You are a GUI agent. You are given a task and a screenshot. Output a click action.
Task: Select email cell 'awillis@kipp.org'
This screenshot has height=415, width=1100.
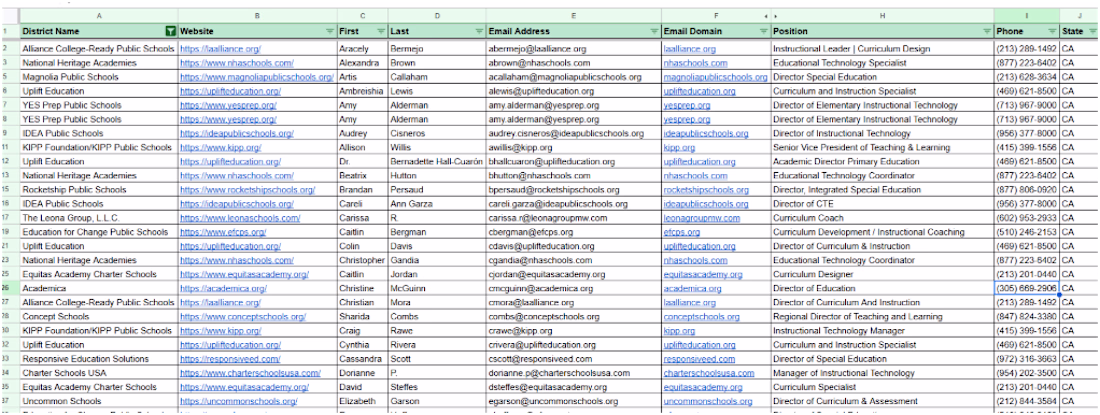pos(574,147)
